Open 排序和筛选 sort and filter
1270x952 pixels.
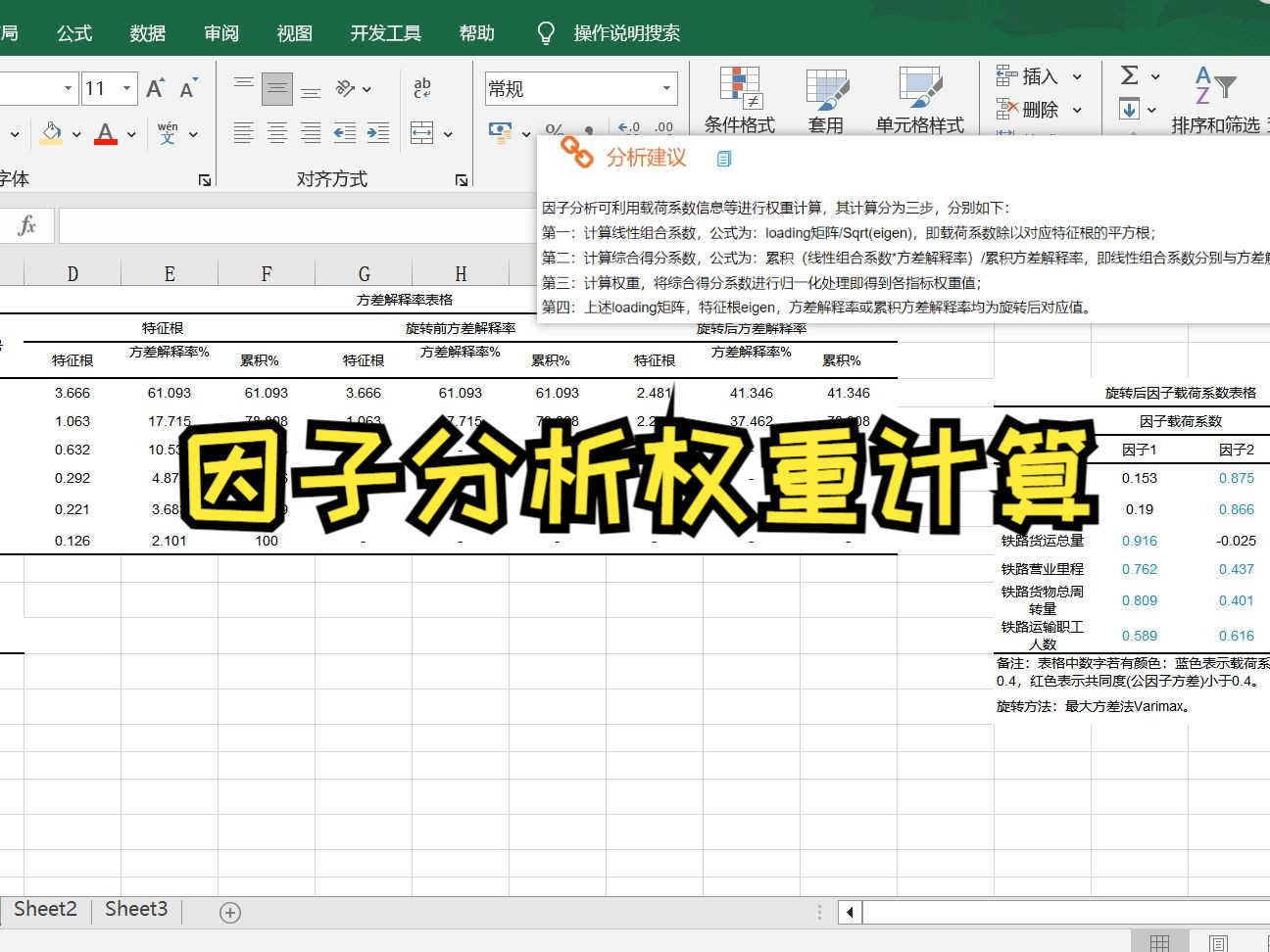[1216, 100]
